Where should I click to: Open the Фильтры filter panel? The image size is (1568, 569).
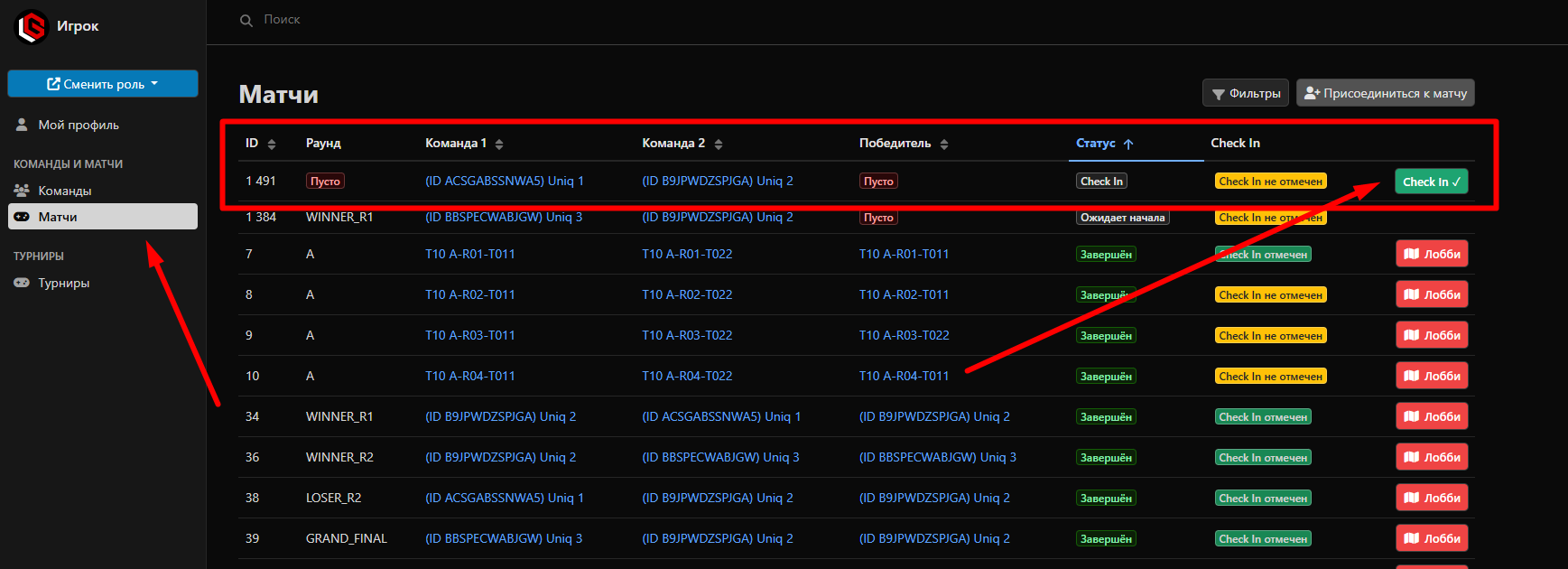tap(1246, 93)
